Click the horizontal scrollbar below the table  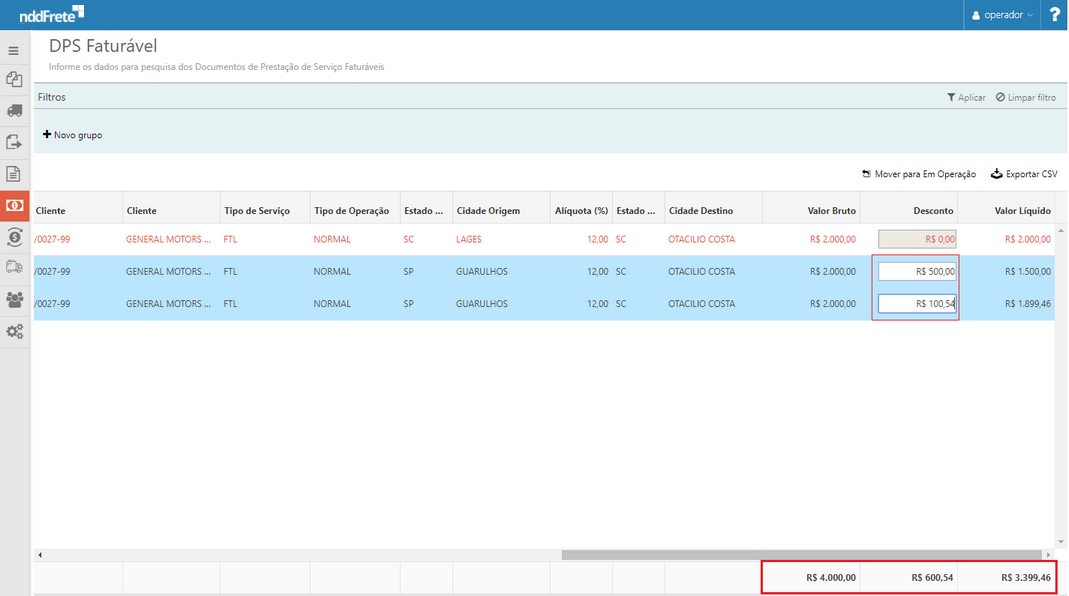pos(801,554)
